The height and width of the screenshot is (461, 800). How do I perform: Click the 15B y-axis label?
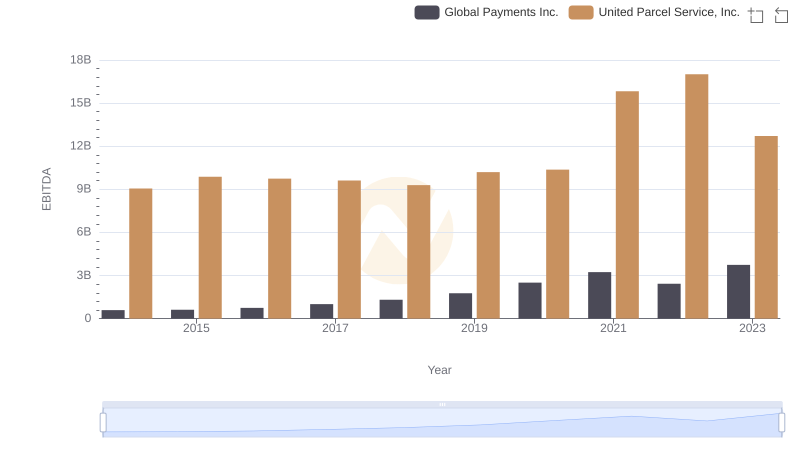[x=81, y=103]
